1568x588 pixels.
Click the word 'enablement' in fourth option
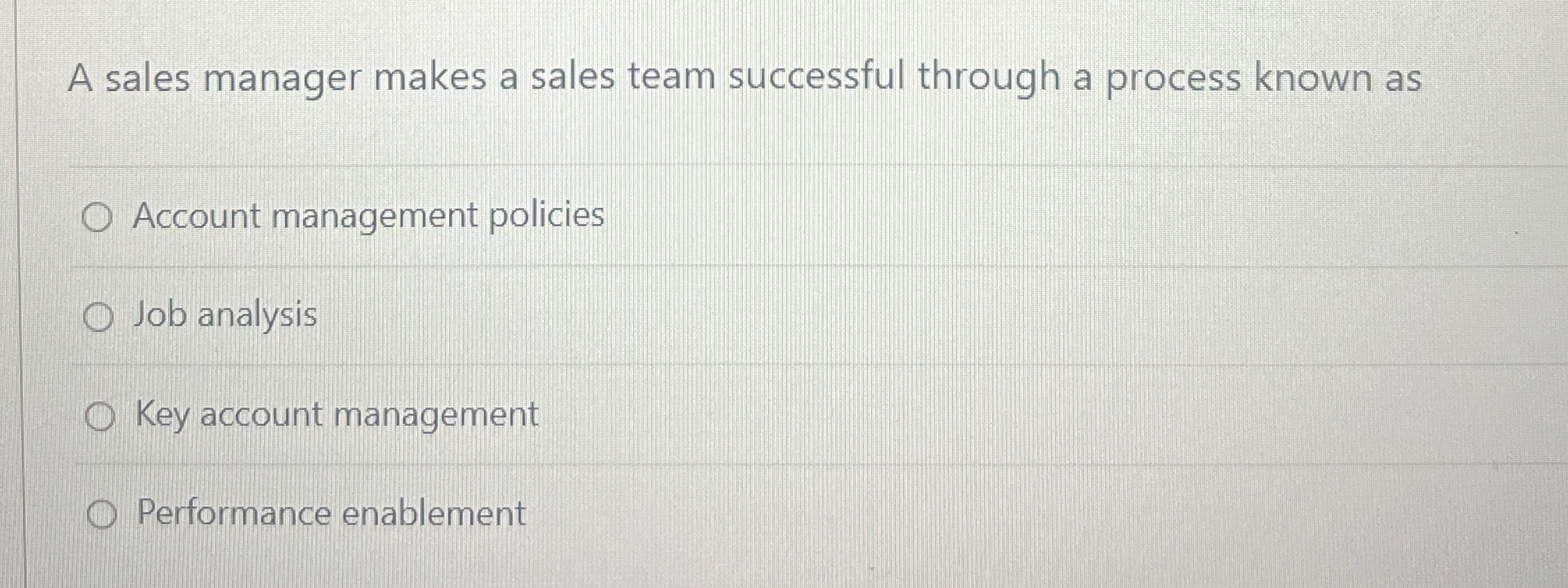point(434,514)
